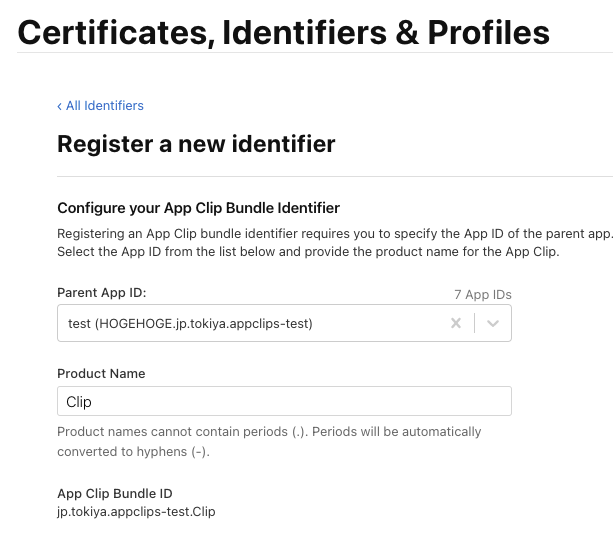
Task: Open the test (HOGEHOGE.jp.tokiya.appclips-test) combo box
Action: (250, 323)
